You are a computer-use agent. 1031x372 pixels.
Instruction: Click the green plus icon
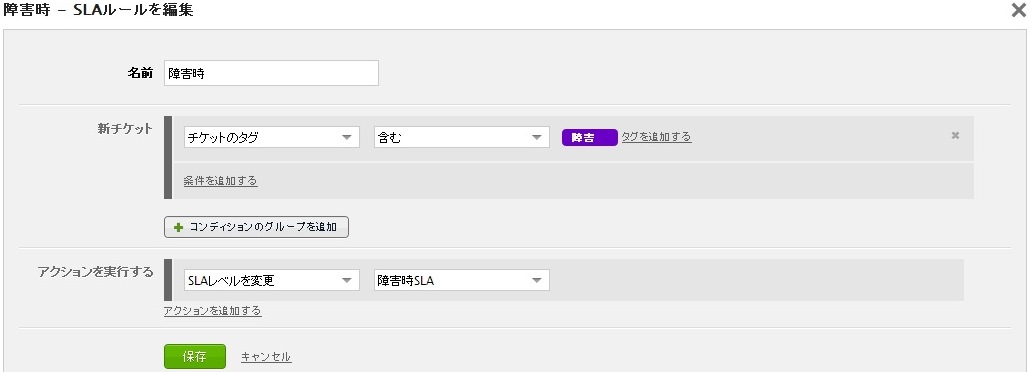178,227
